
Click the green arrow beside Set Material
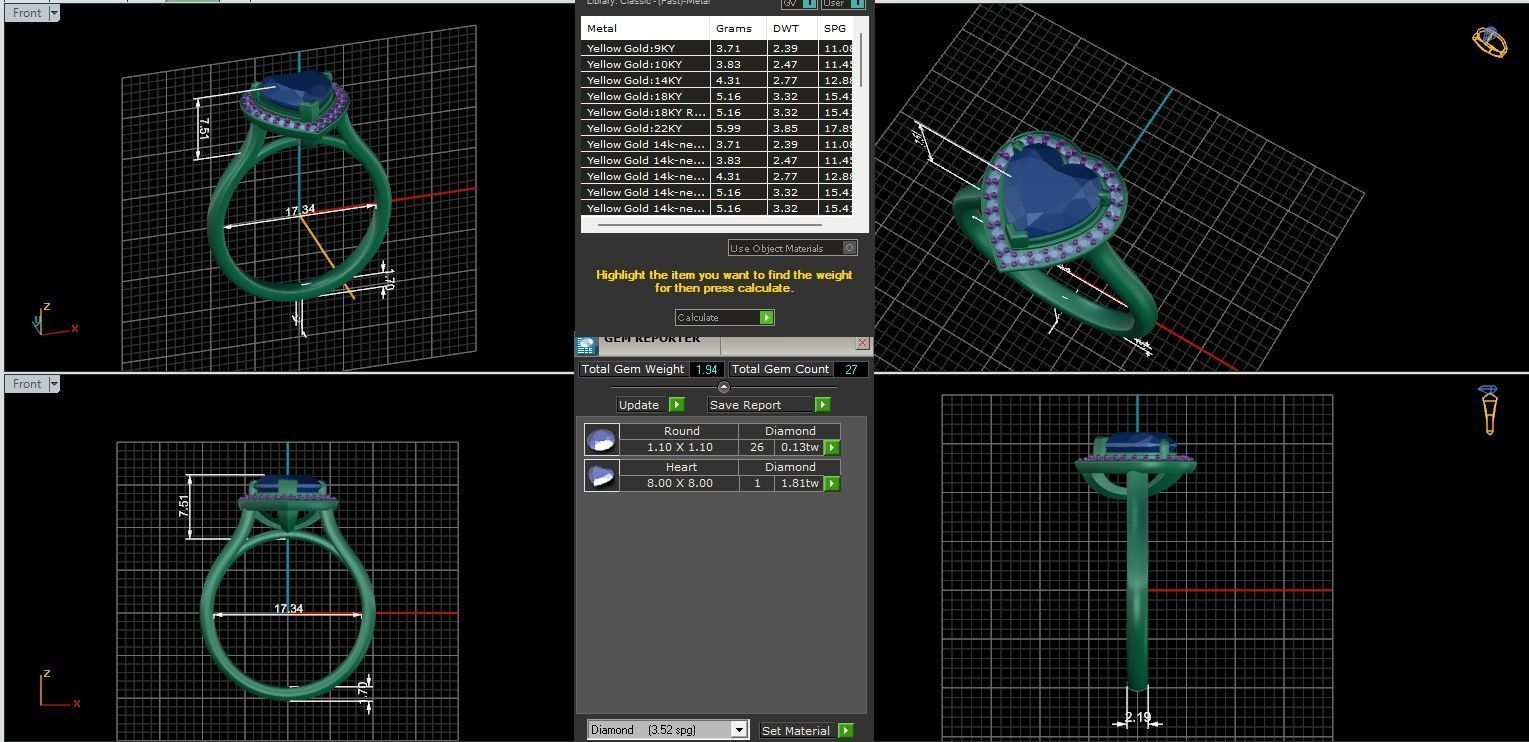coord(846,731)
